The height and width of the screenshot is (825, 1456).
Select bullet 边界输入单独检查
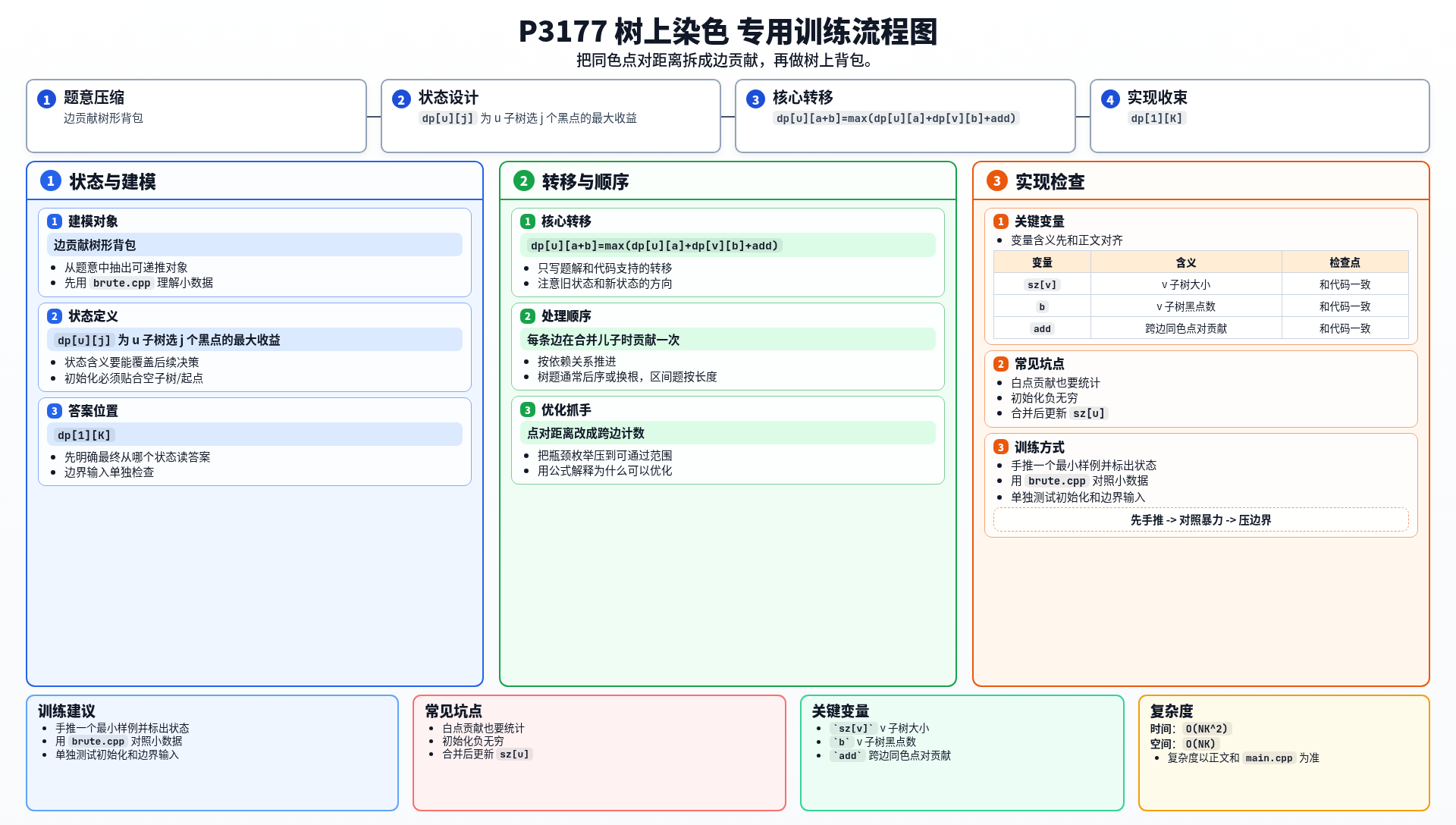109,472
